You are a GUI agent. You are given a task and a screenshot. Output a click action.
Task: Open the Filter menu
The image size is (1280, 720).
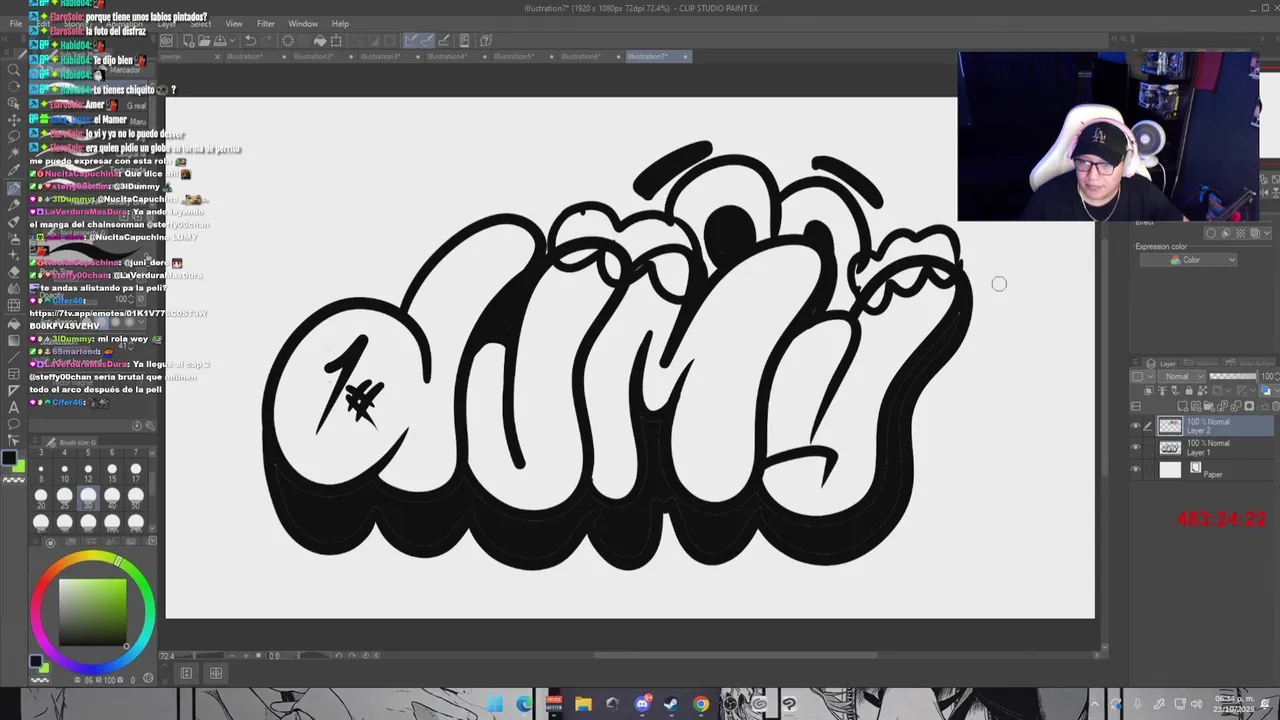click(x=266, y=23)
